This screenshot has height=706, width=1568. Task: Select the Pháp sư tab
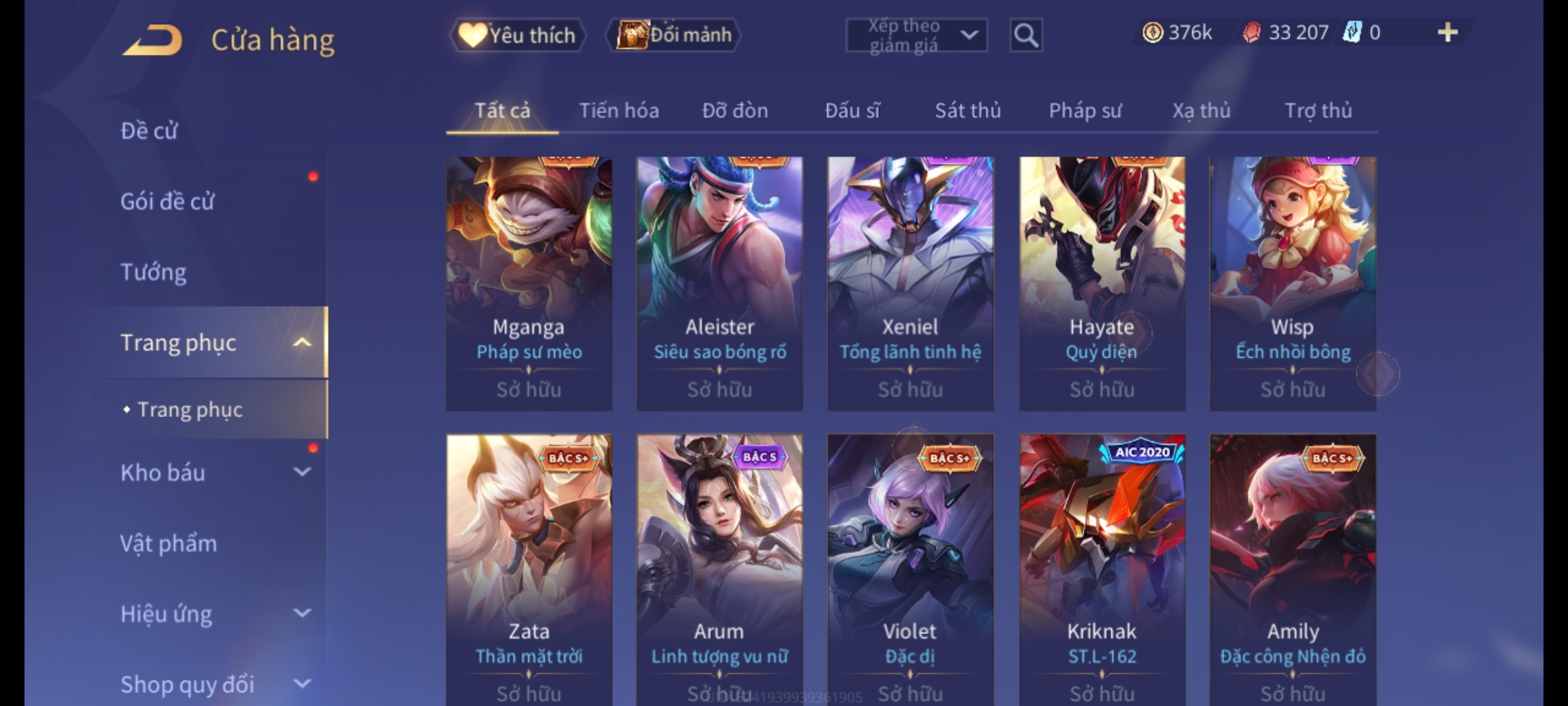tap(1085, 110)
